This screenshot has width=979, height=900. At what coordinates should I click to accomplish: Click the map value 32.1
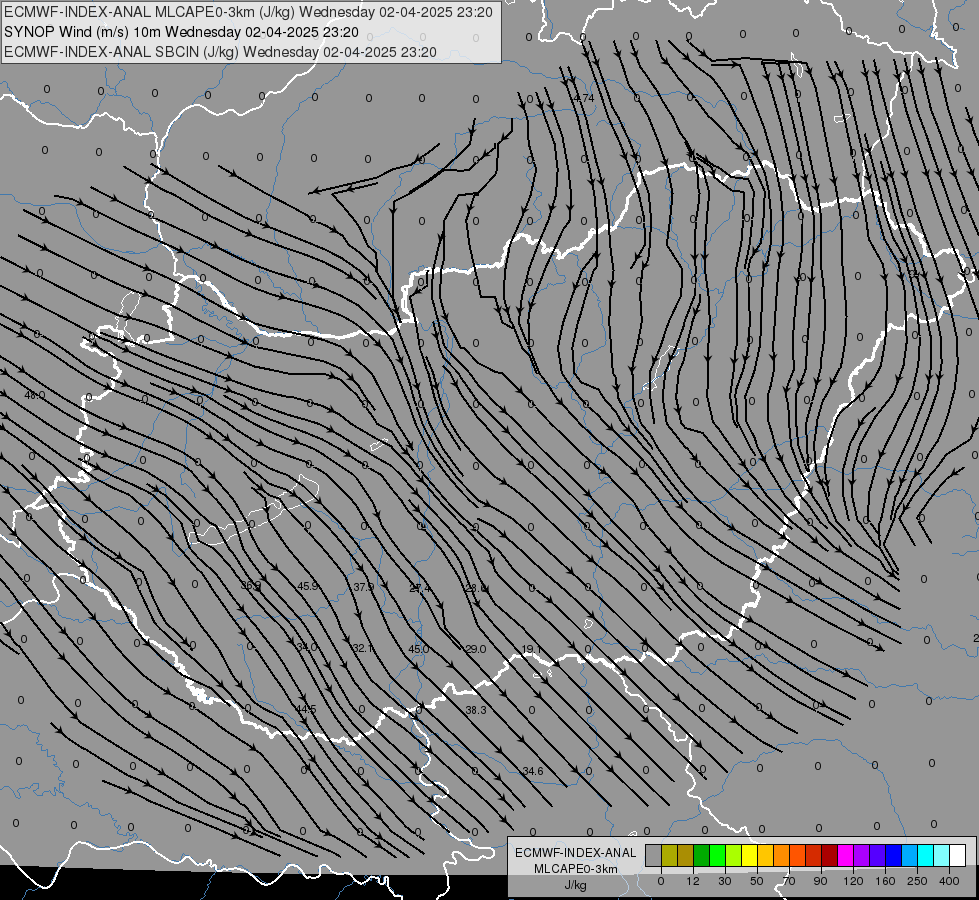click(x=363, y=648)
